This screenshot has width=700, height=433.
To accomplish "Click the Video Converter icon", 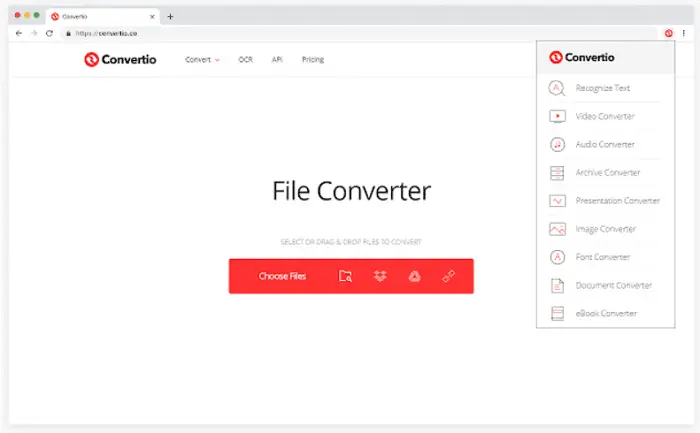I will tap(557, 116).
